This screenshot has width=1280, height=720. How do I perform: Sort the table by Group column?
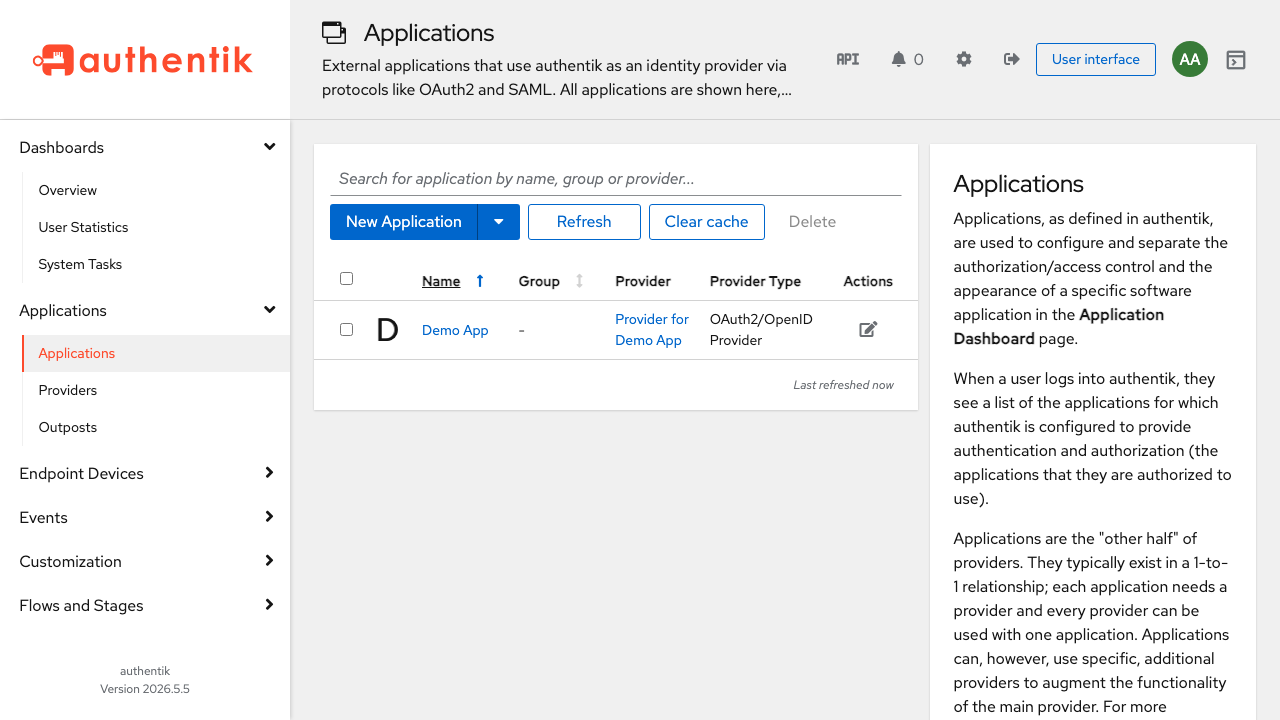(539, 281)
